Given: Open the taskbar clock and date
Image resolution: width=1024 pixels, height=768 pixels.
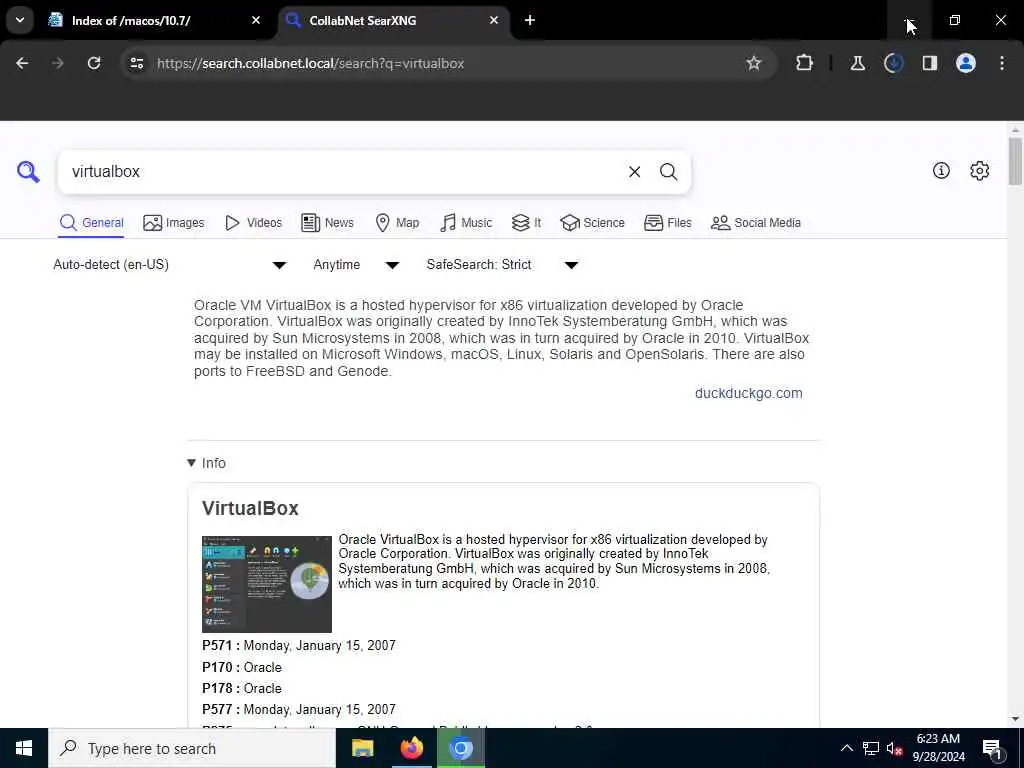Looking at the screenshot, I should point(938,748).
